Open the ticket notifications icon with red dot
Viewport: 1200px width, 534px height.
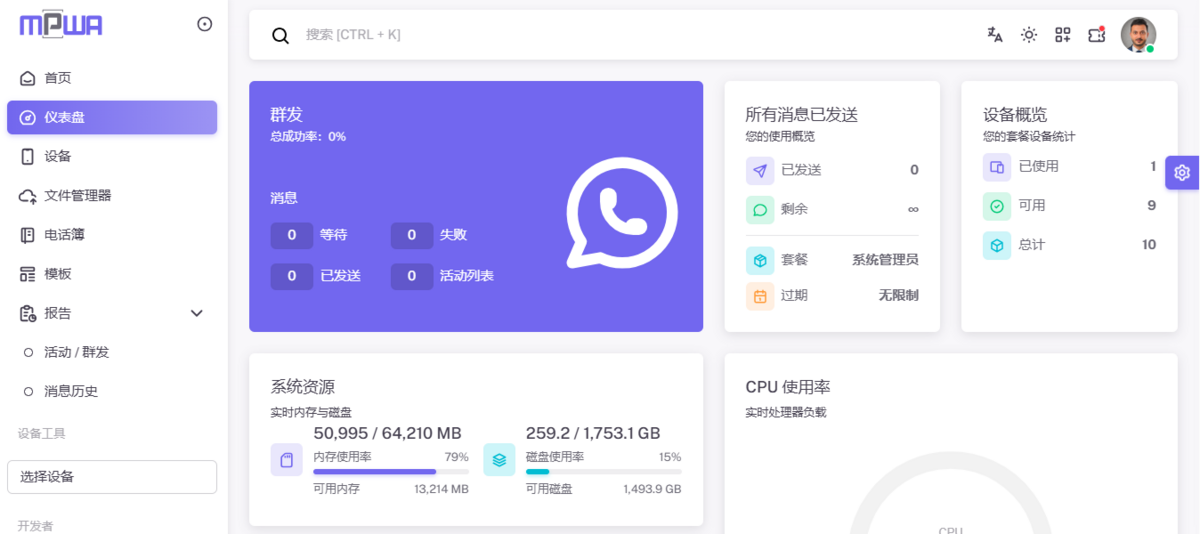[x=1097, y=35]
